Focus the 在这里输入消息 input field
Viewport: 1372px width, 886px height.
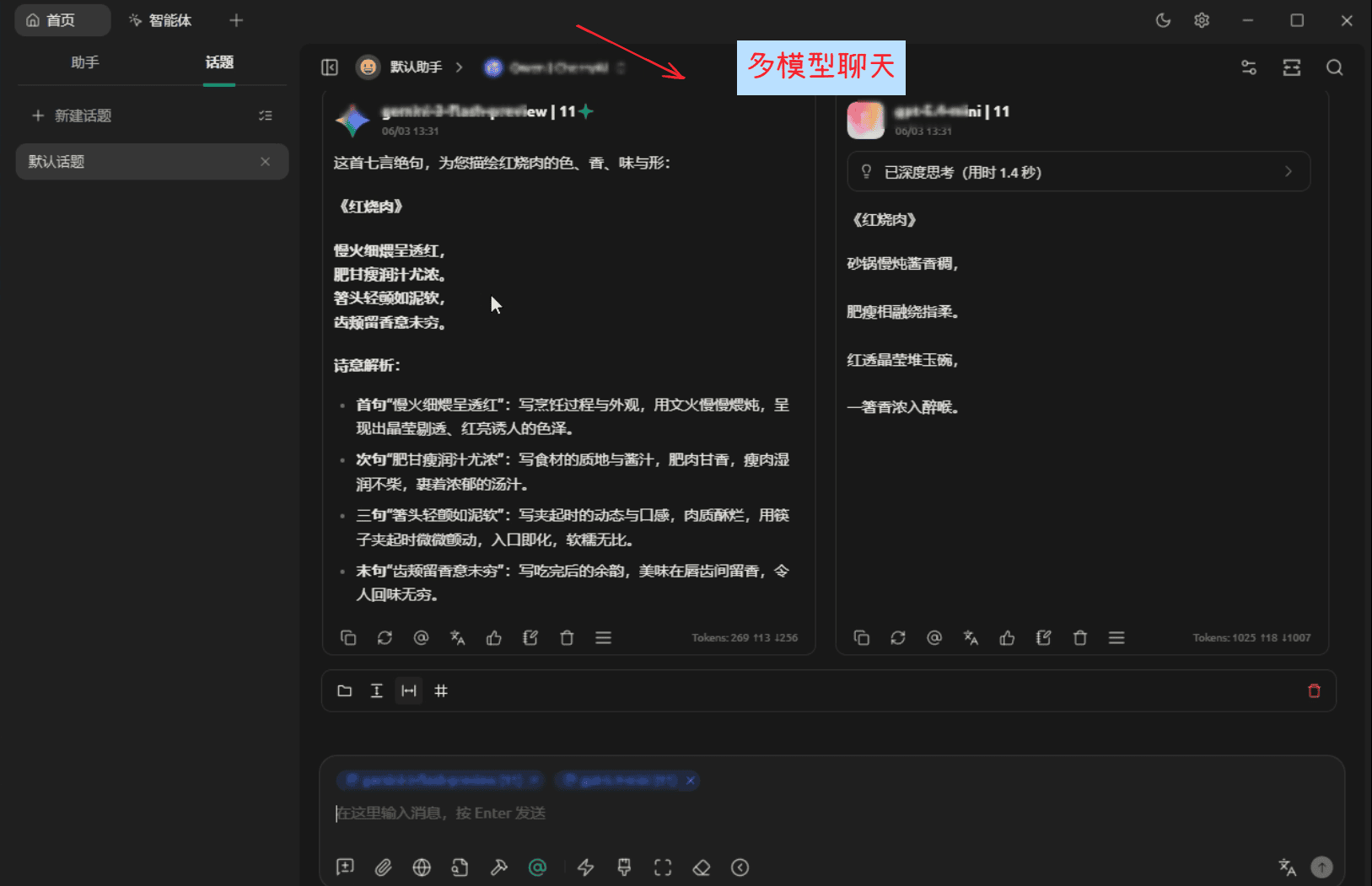point(831,814)
